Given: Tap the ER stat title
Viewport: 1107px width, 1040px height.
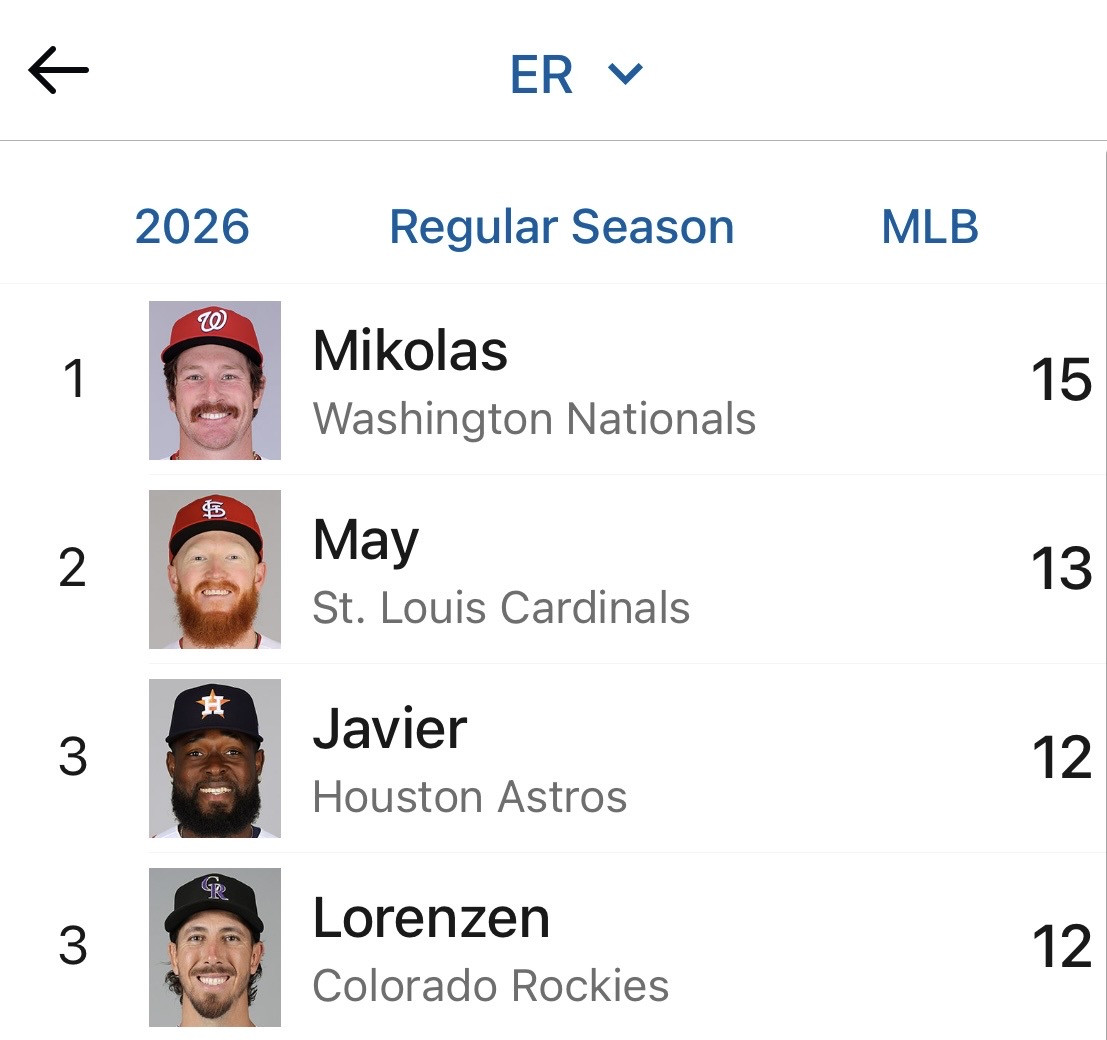Looking at the screenshot, I should [541, 75].
